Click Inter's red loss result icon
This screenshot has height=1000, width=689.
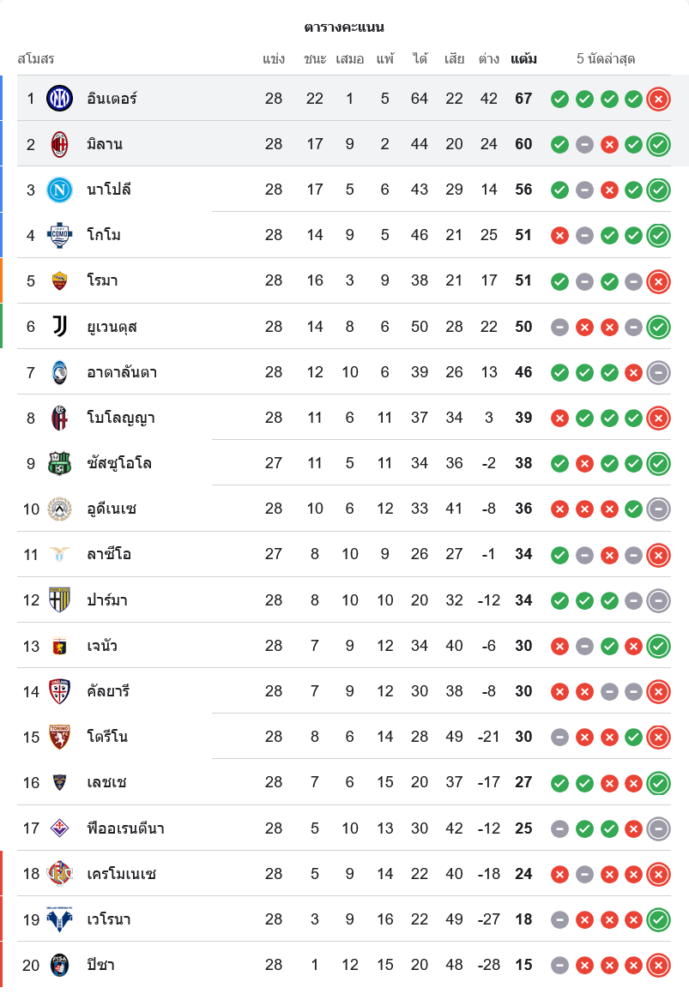pyautogui.click(x=658, y=98)
